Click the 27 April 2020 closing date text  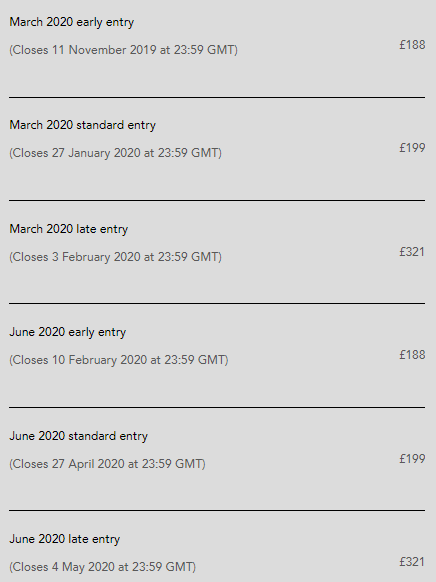107,464
